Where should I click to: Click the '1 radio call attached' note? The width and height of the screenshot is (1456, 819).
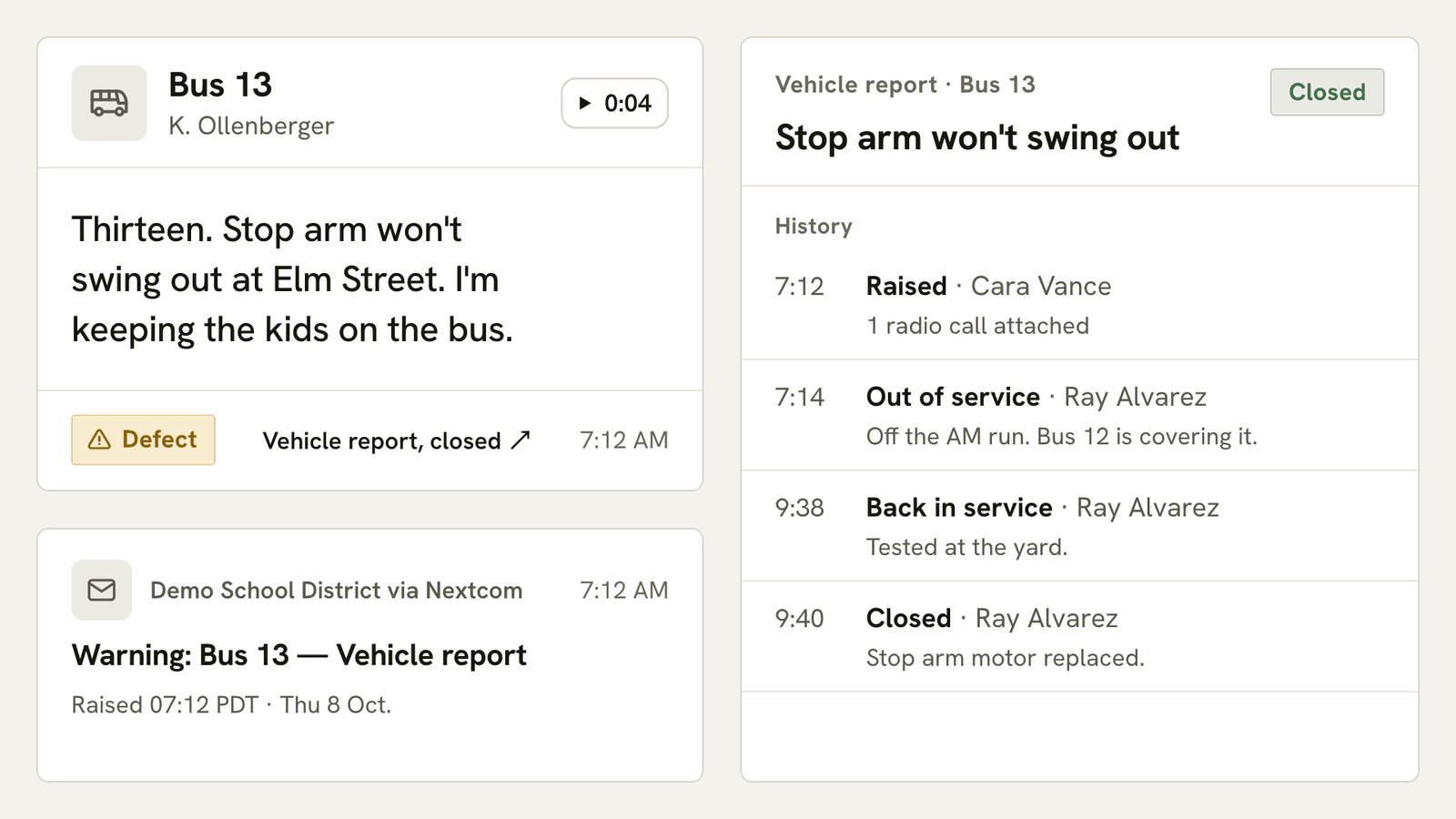pos(977,326)
